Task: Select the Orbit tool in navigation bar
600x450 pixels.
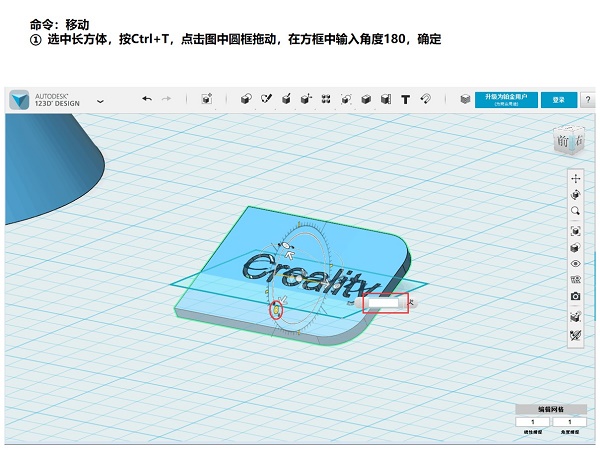Action: pyautogui.click(x=576, y=195)
